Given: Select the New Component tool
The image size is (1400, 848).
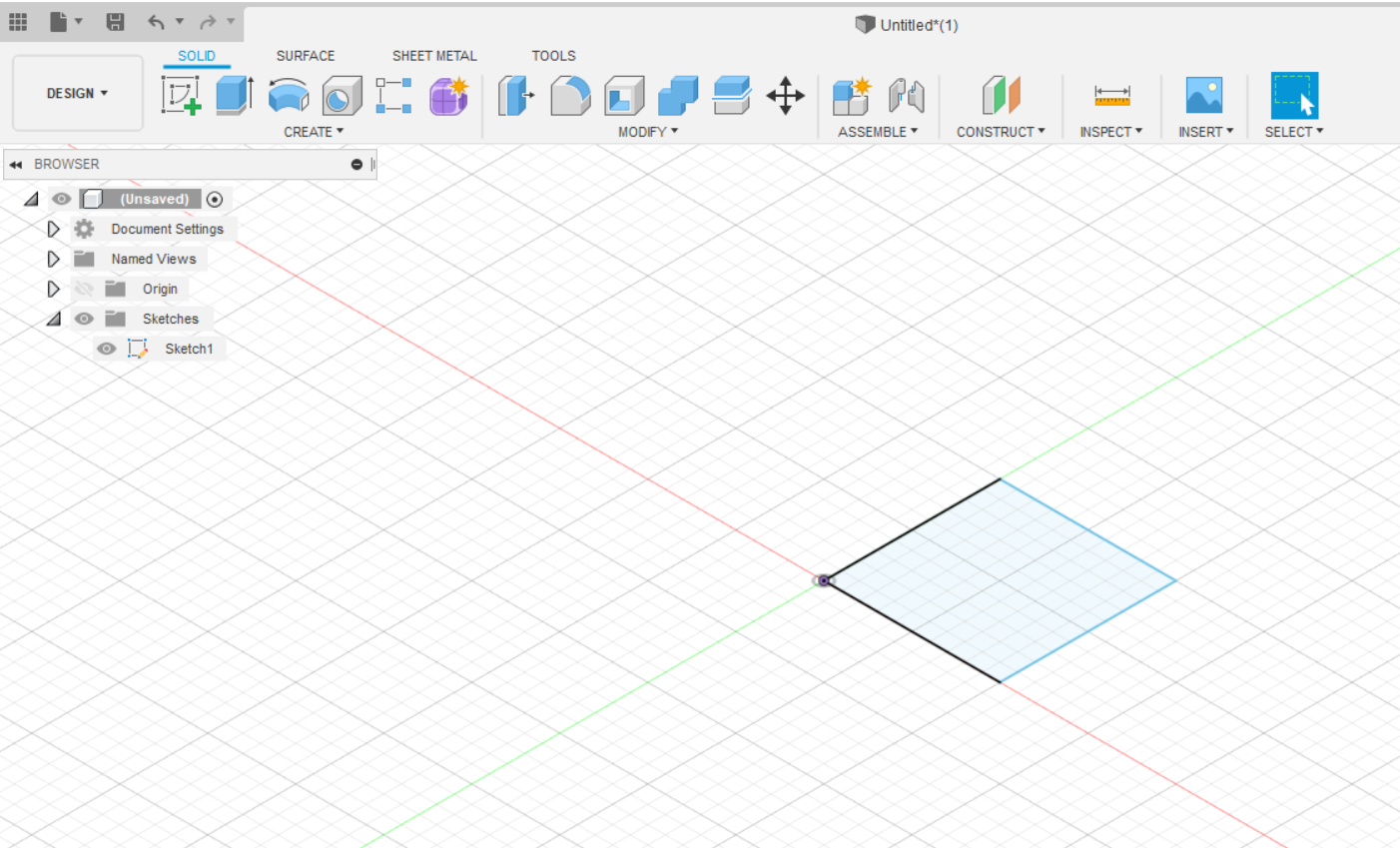Looking at the screenshot, I should click(x=852, y=96).
